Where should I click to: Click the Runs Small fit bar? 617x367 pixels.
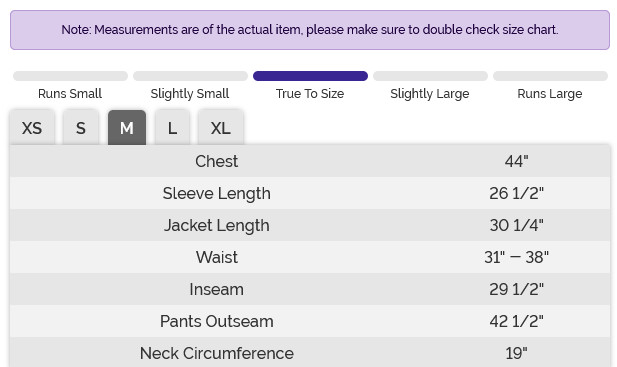click(x=70, y=76)
